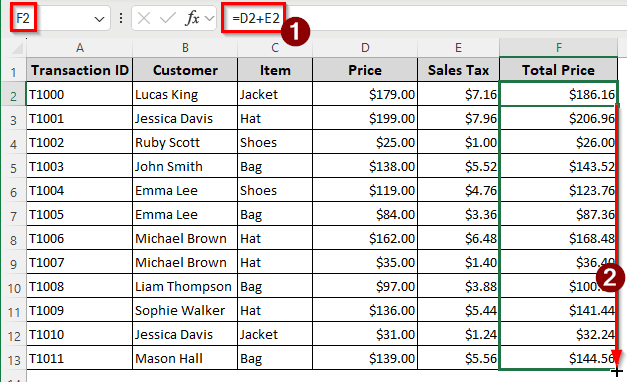Select cell containing T1000

(80, 94)
